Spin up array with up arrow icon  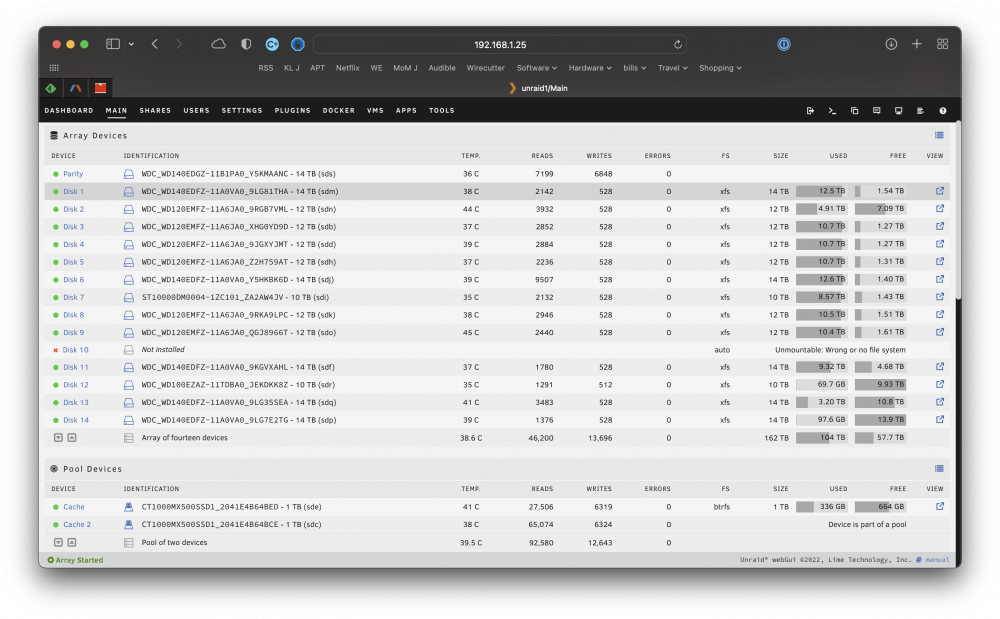pos(72,438)
